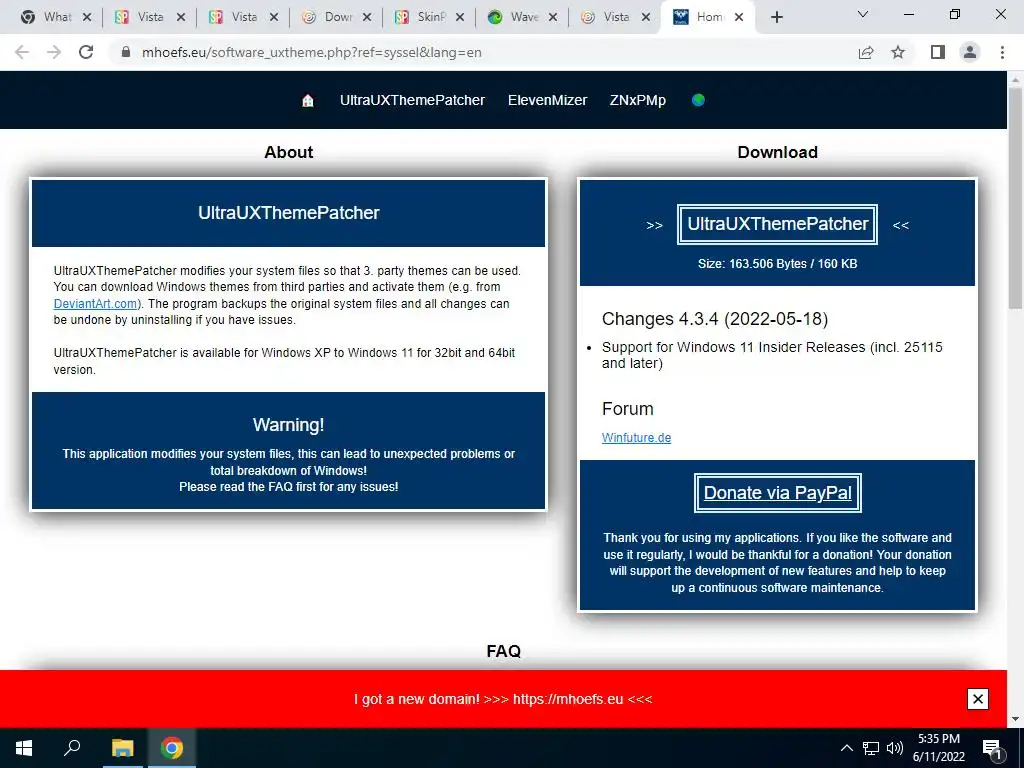Click the 'Warning!' heading
1024x768 pixels.
288,425
